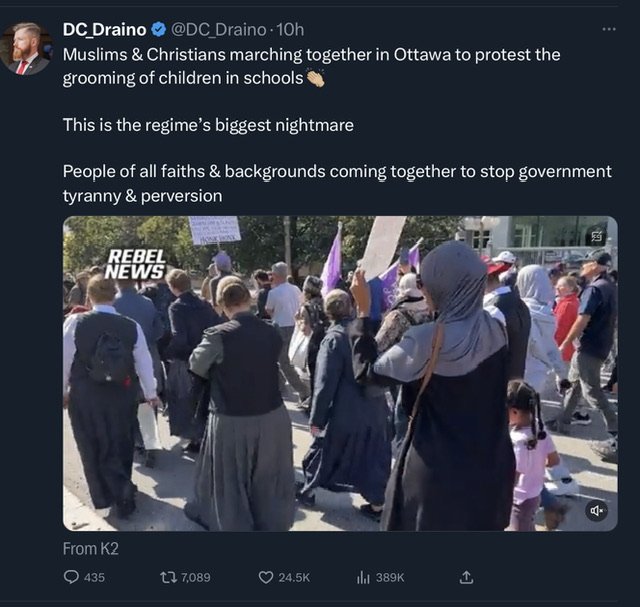Play the Rebel News protest video
The width and height of the screenshot is (640, 607).
[x=340, y=374]
